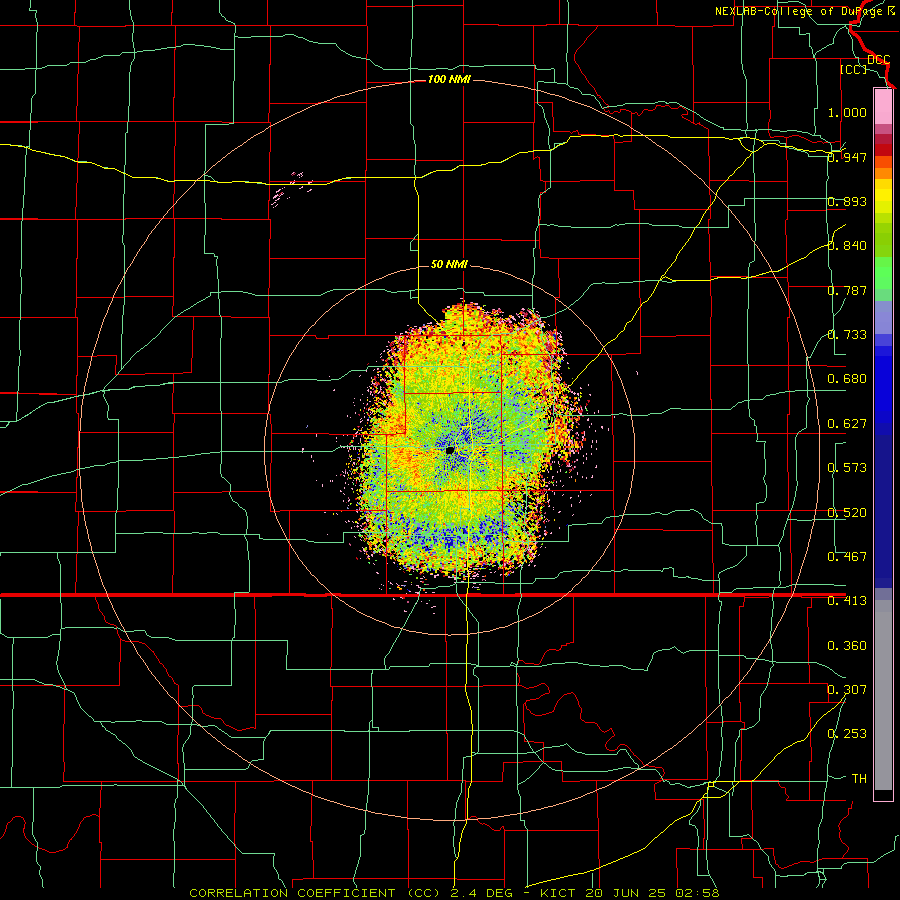Click the 0.680 scale label
Image resolution: width=900 pixels, height=900 pixels.
pos(847,379)
